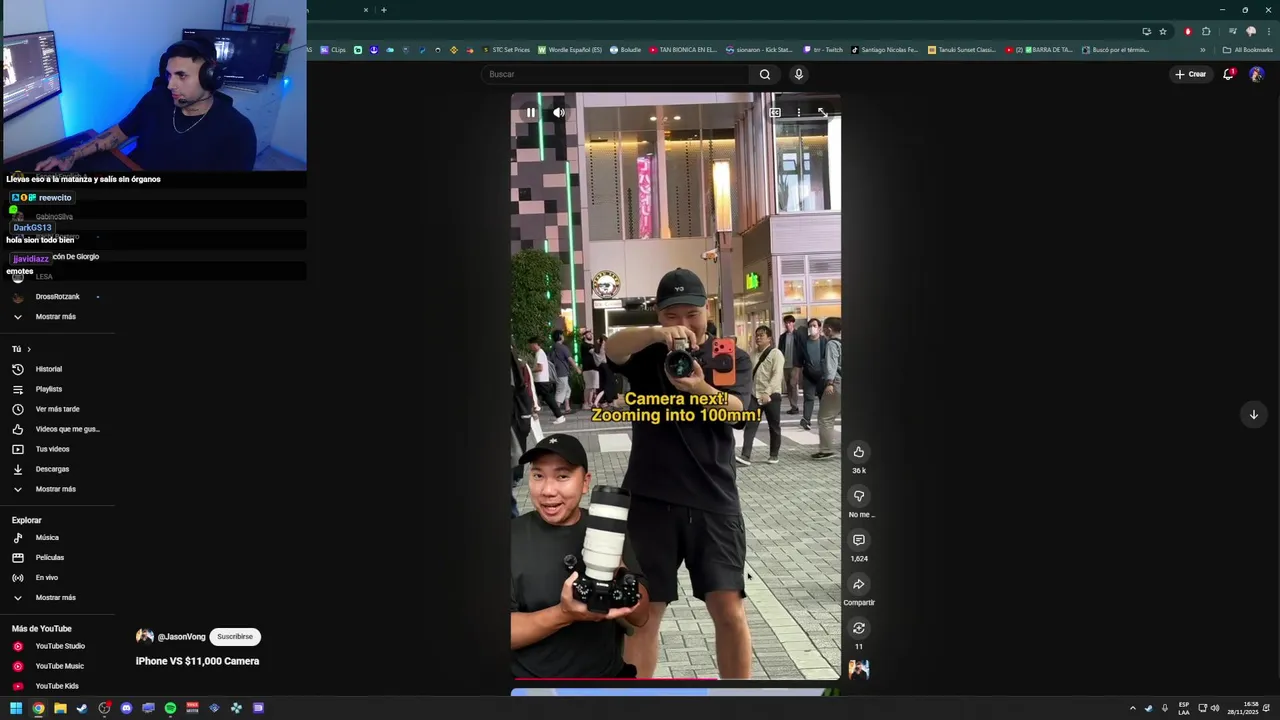
Task: Open the All Bookmarks folder
Action: pos(1248,50)
